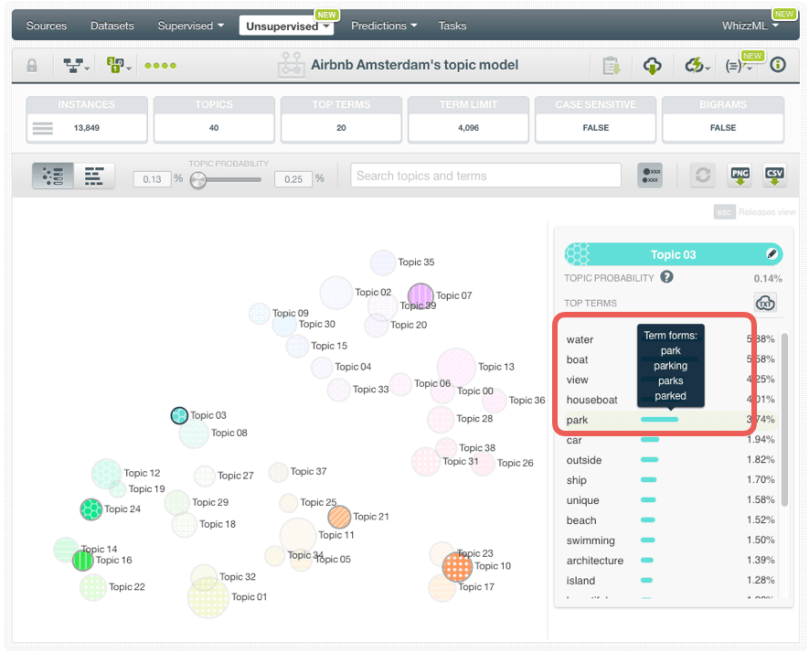Click the Topic Probability help question mark
The height and width of the screenshot is (653, 809).
click(x=666, y=278)
